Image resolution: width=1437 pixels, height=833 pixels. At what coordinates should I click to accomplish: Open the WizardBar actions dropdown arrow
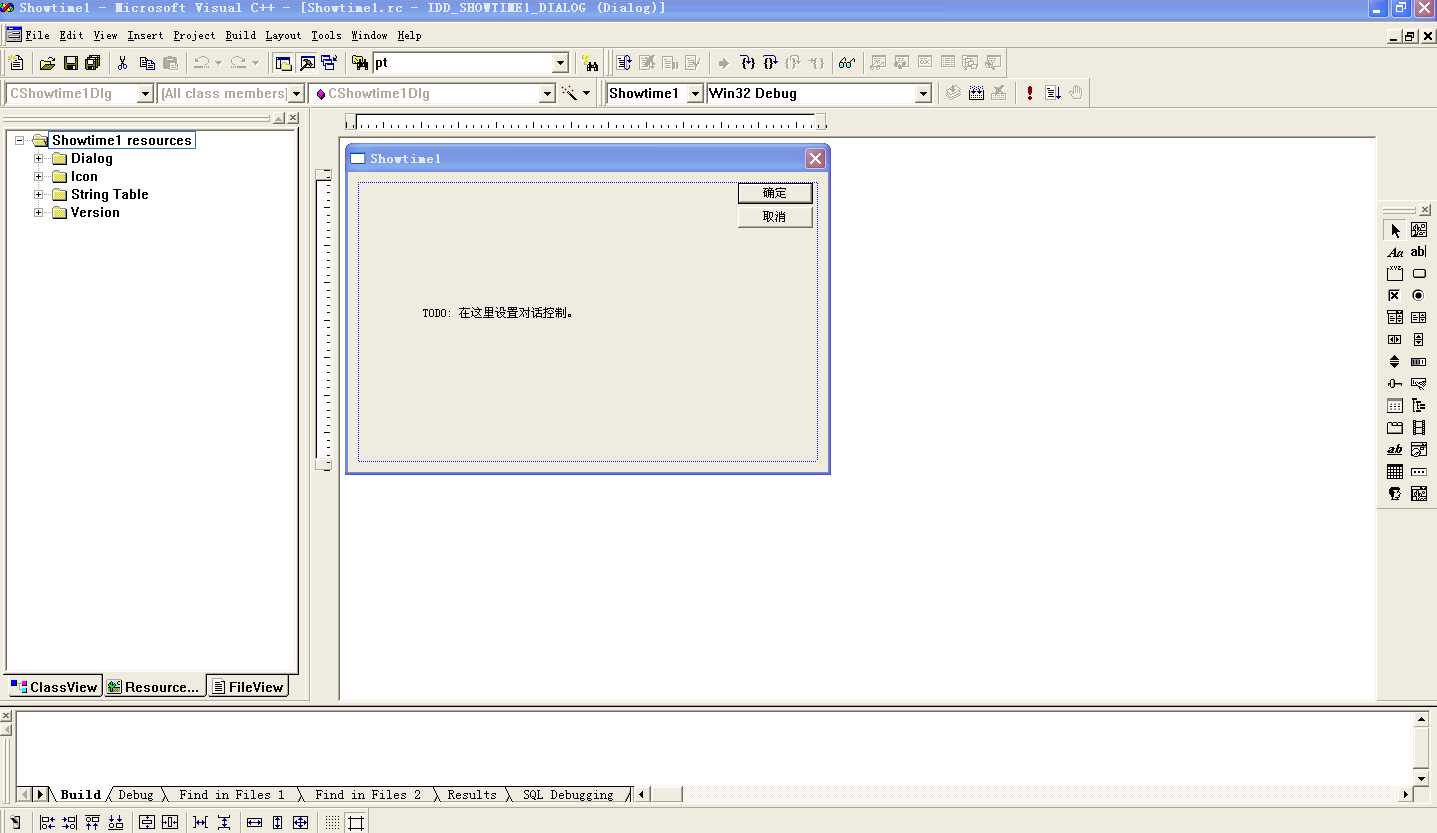point(586,93)
